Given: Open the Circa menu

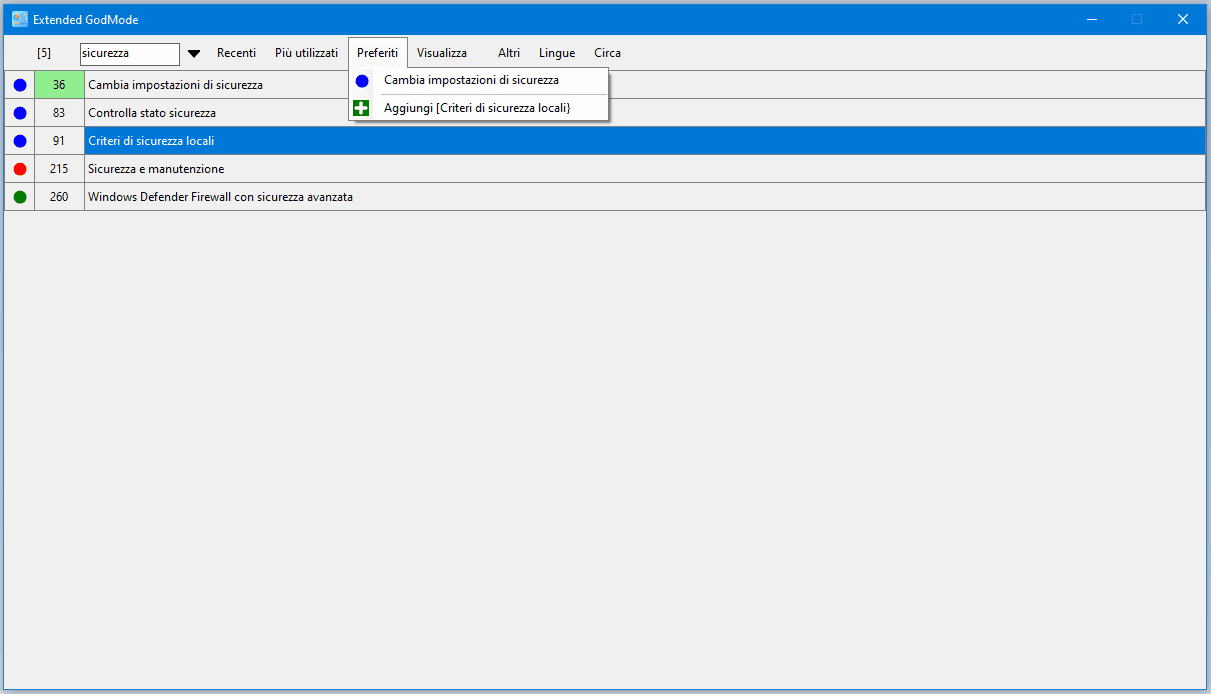Looking at the screenshot, I should [607, 53].
